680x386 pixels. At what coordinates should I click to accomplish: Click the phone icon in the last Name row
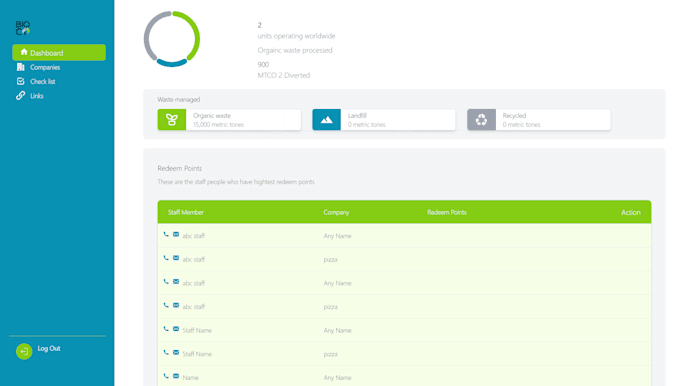tap(166, 376)
